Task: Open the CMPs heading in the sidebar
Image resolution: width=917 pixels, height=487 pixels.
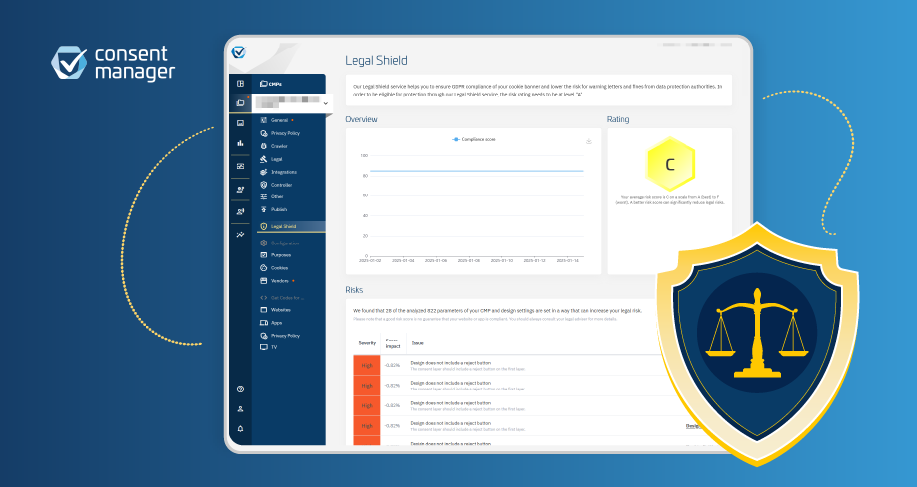Action: coord(271,84)
